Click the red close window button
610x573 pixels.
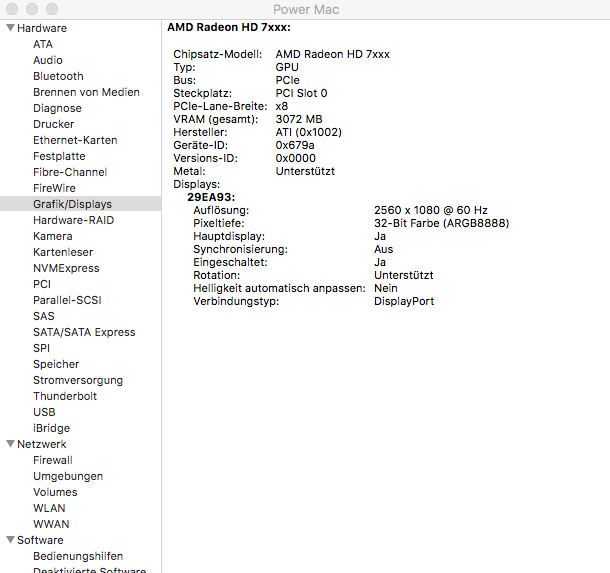(x=12, y=9)
